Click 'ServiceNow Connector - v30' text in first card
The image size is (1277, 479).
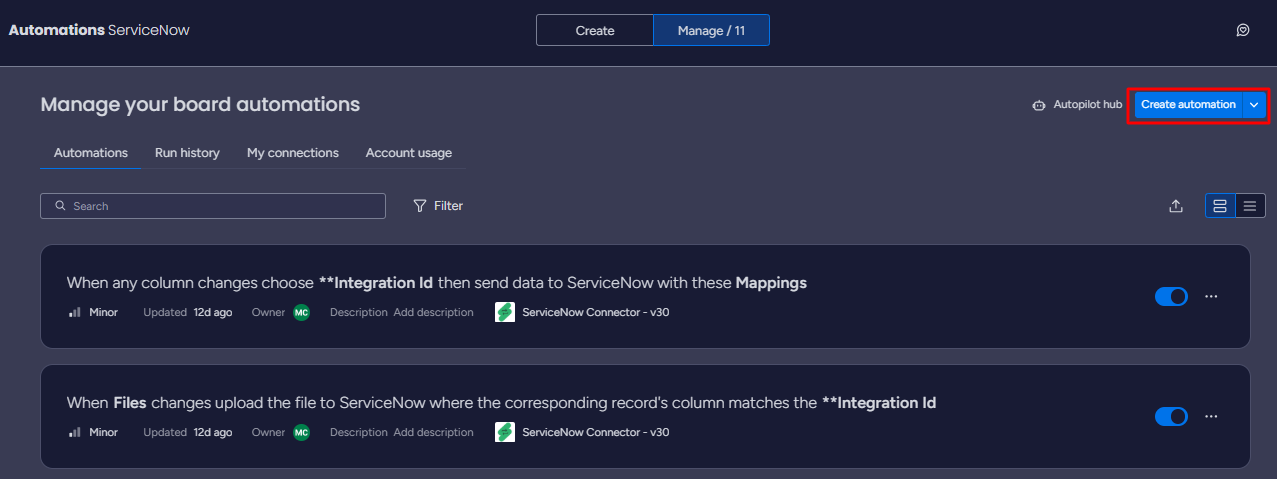pos(596,312)
